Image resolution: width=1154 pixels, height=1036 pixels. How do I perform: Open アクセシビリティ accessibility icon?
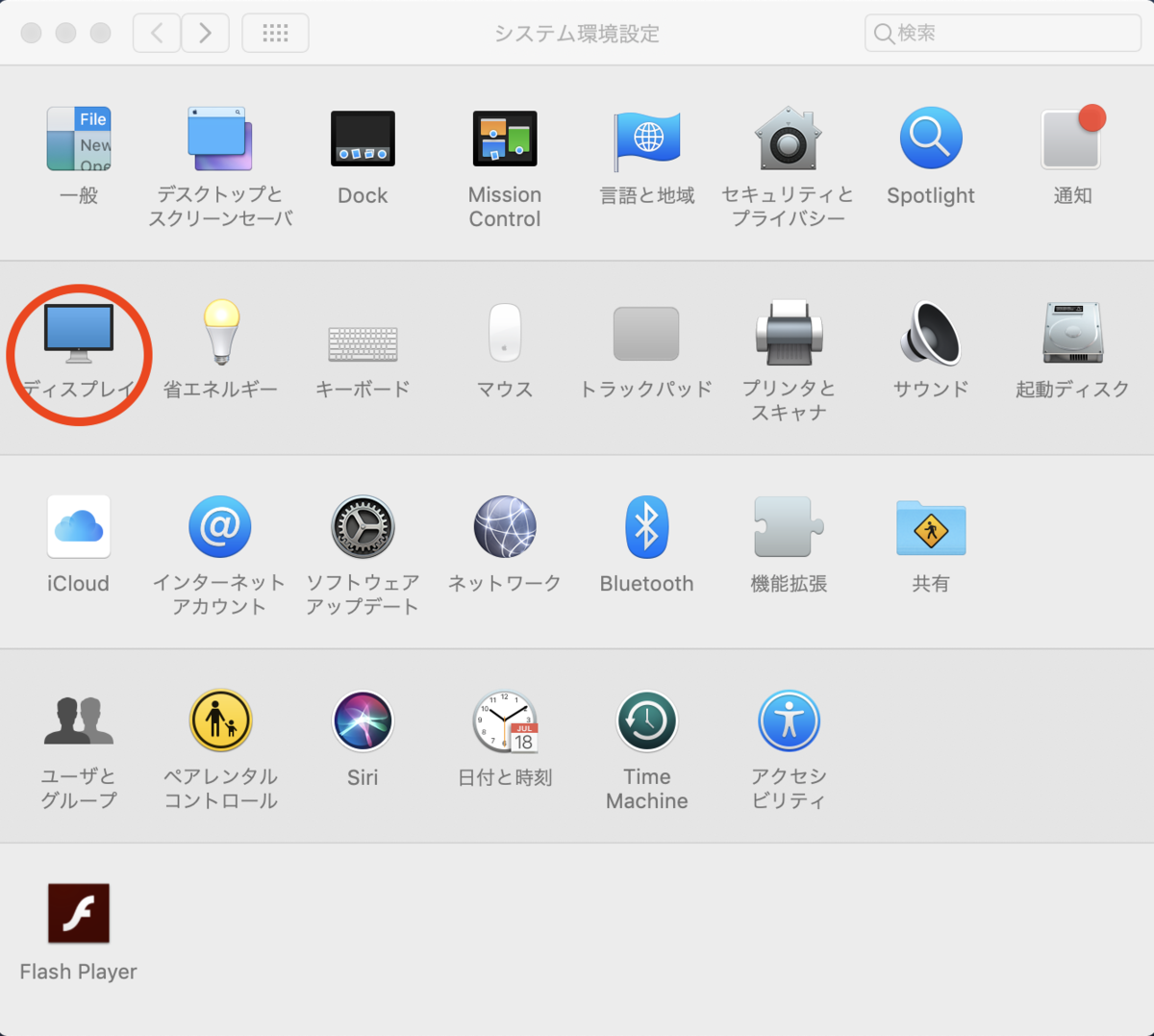coord(789,720)
